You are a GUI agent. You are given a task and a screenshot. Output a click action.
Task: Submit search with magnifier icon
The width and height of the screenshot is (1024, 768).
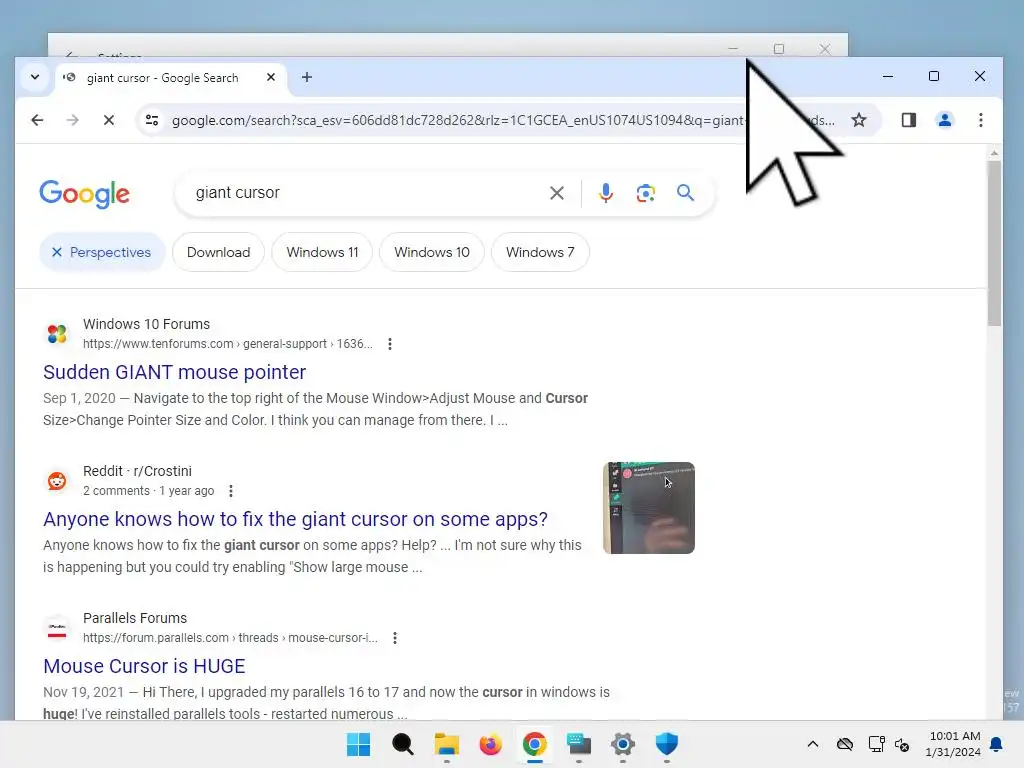(685, 193)
